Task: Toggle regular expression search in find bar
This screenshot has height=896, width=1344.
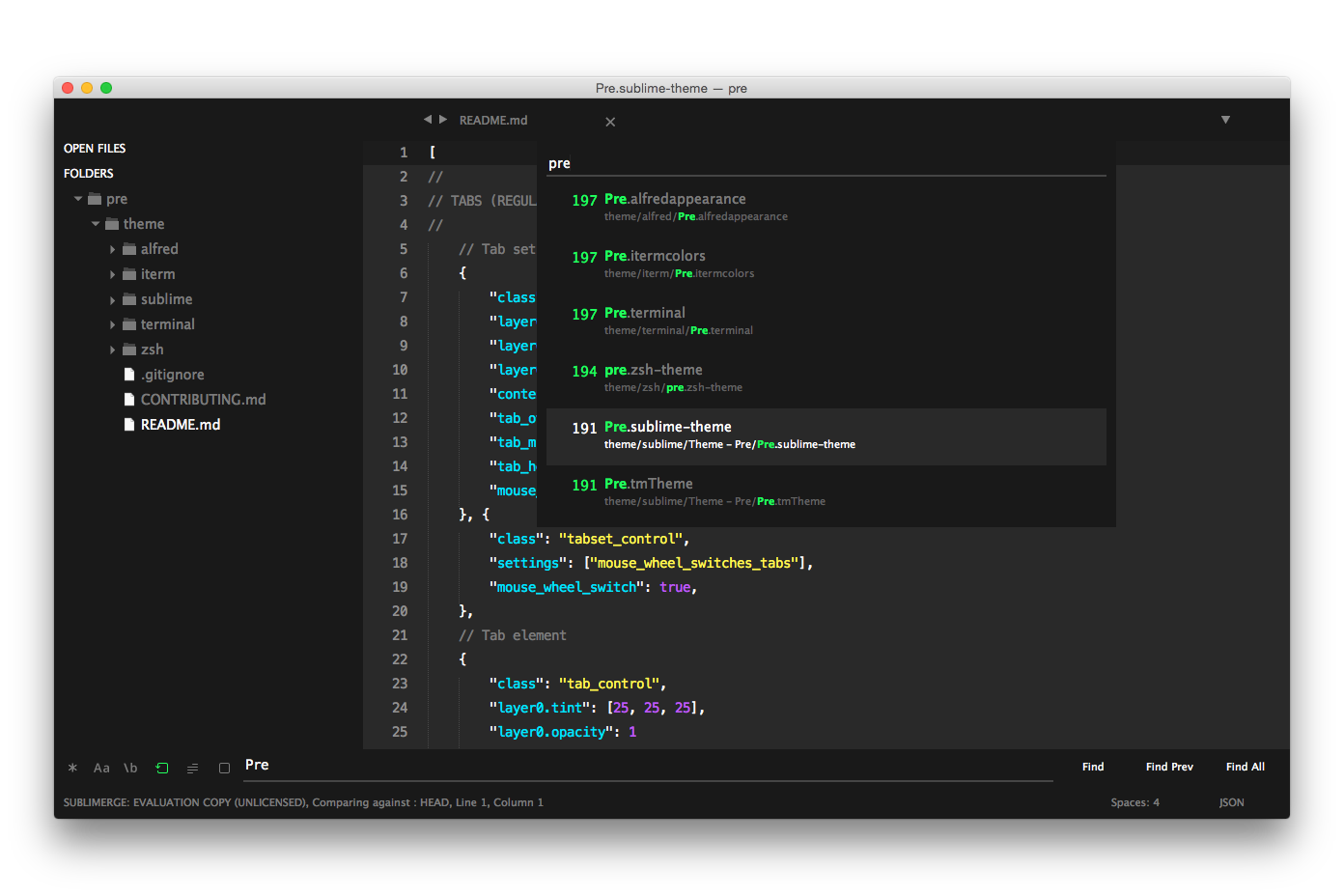Action: coord(72,769)
